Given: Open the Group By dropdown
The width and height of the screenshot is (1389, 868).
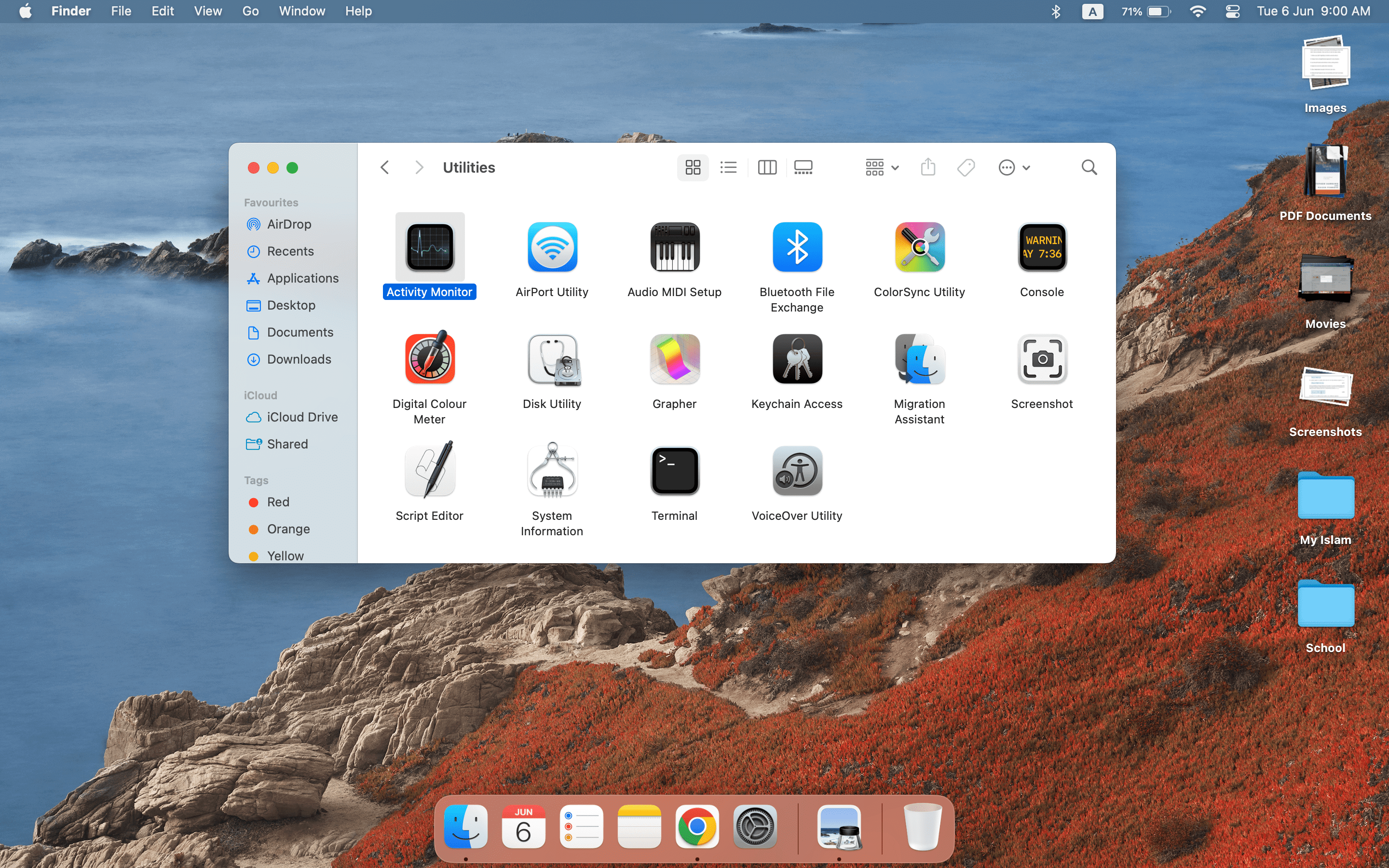Looking at the screenshot, I should coord(882,167).
